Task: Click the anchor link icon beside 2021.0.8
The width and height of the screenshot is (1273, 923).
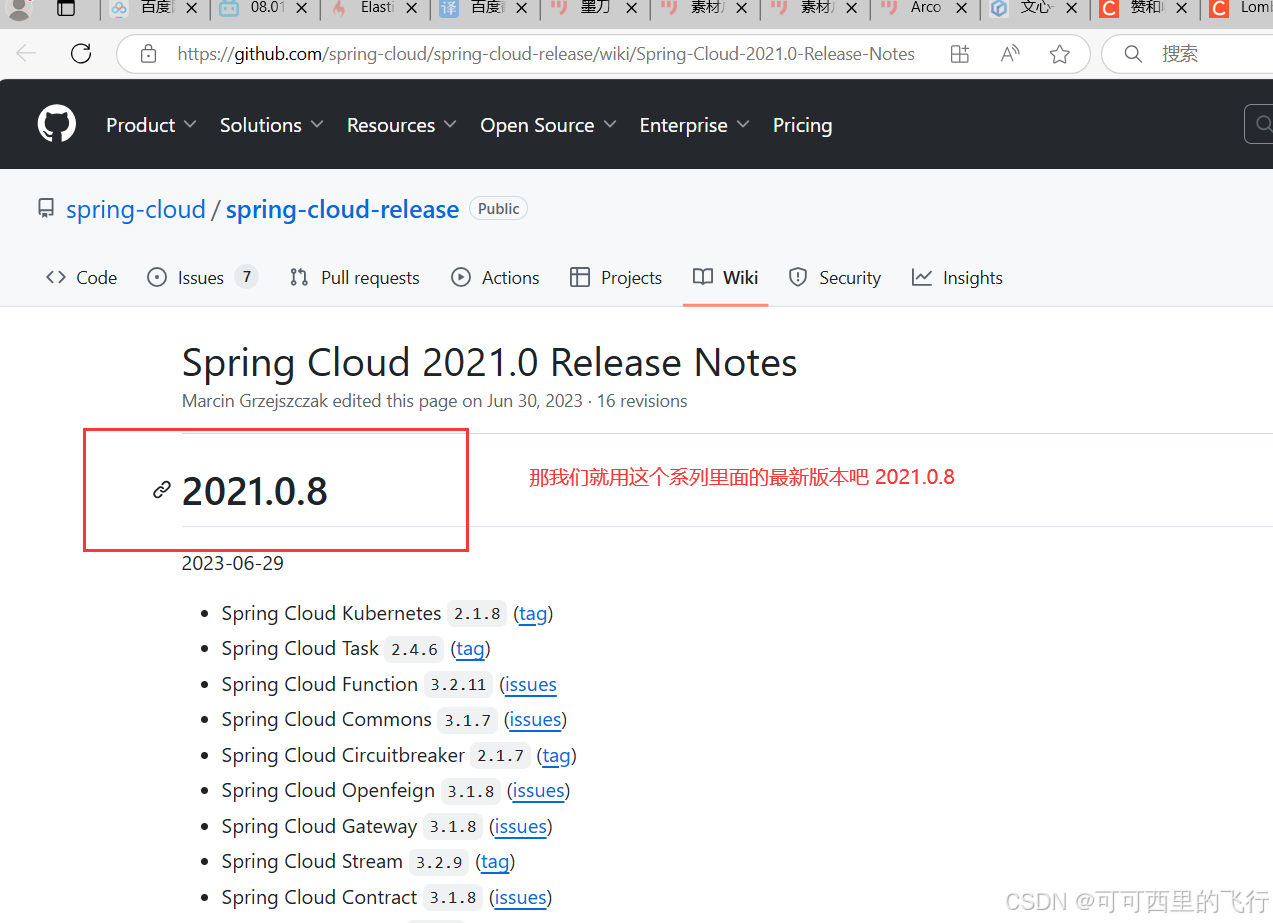Action: point(161,490)
